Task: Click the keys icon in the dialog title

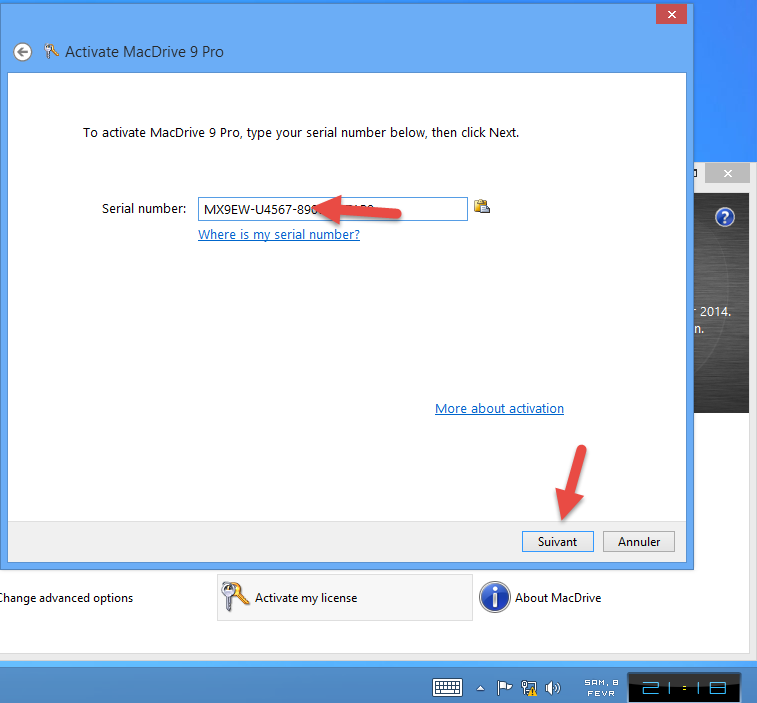Action: [x=51, y=51]
